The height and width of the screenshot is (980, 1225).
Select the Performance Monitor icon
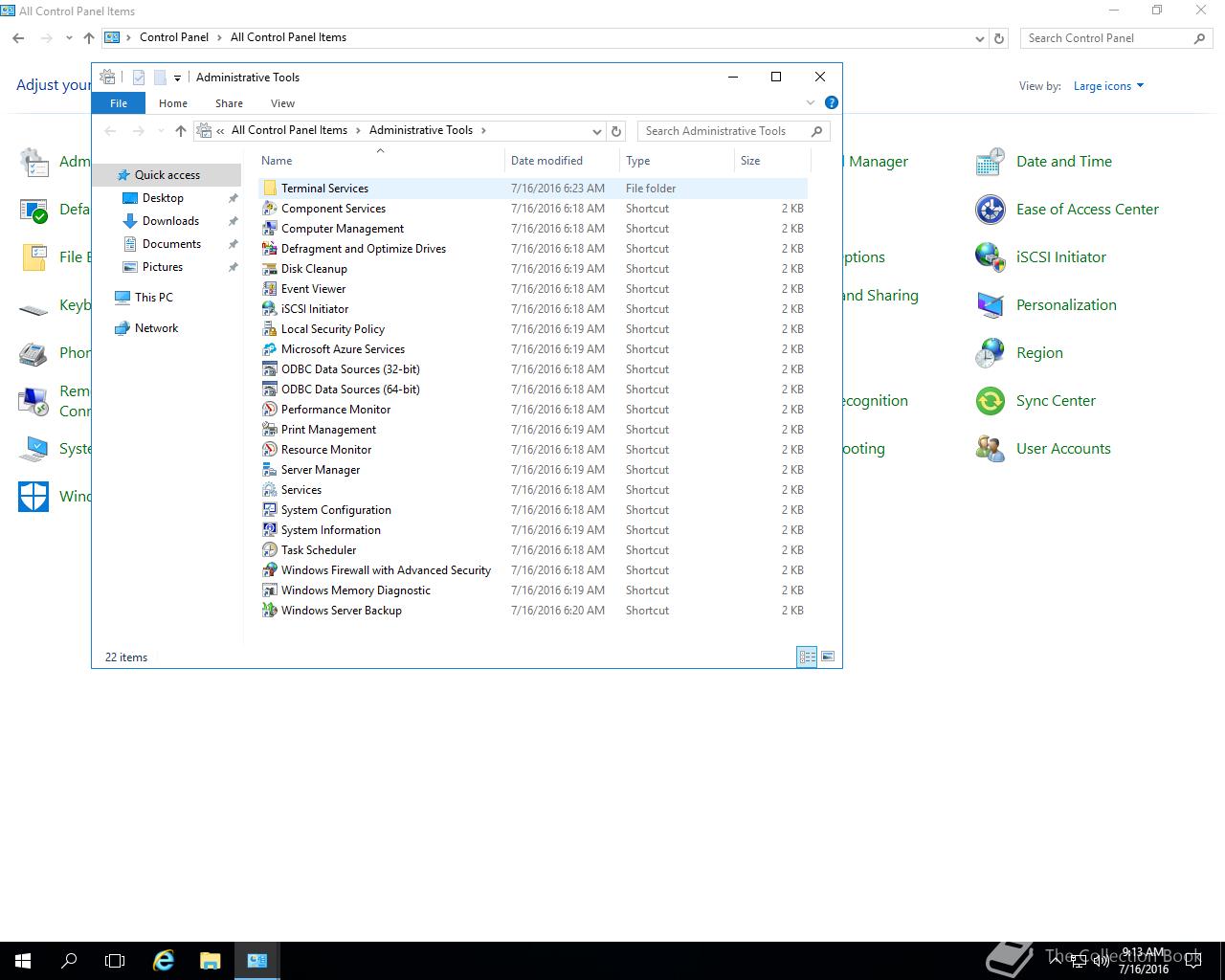(x=270, y=410)
